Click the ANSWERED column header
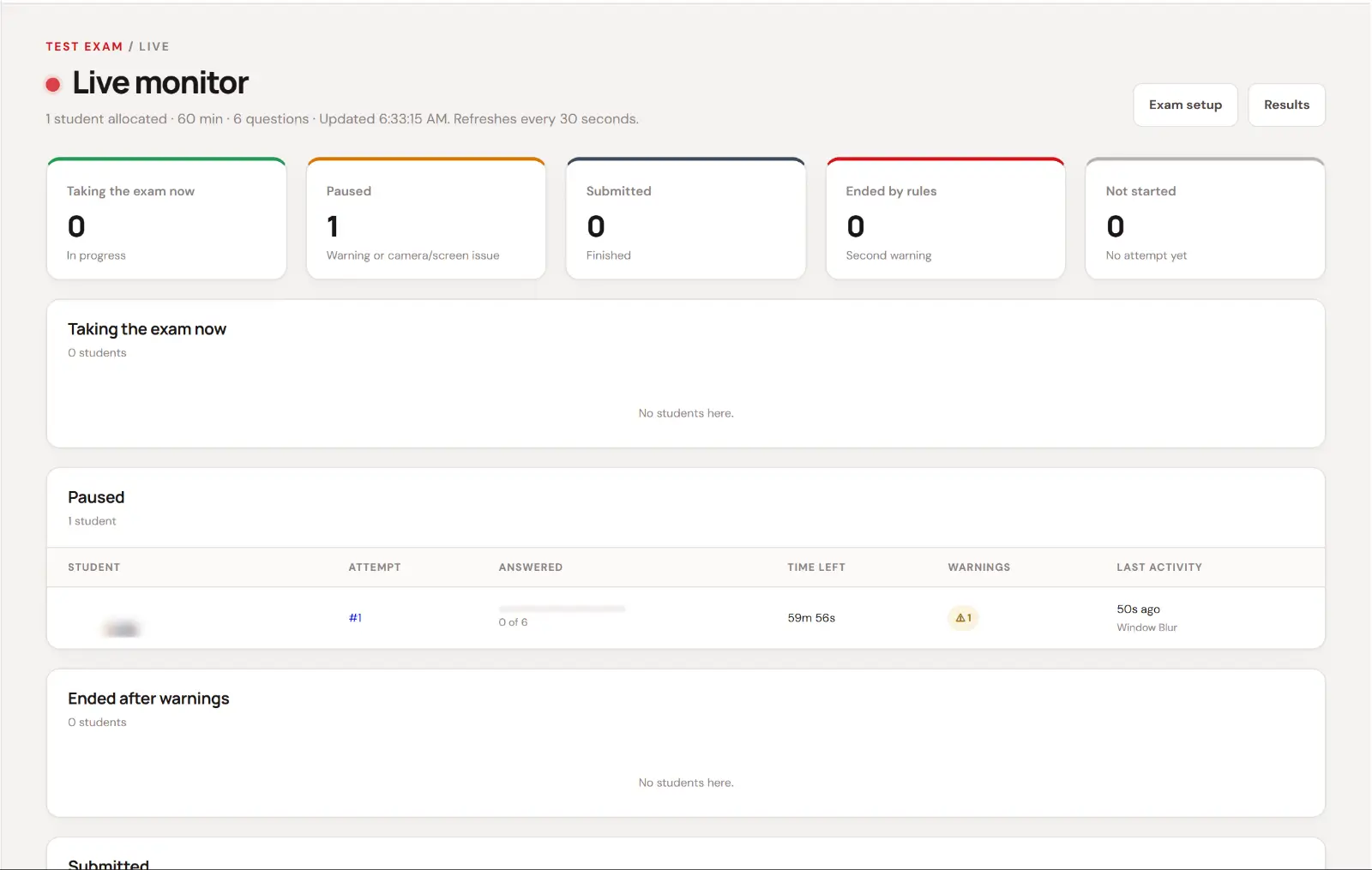Screen dimensions: 1372x870 (531, 567)
